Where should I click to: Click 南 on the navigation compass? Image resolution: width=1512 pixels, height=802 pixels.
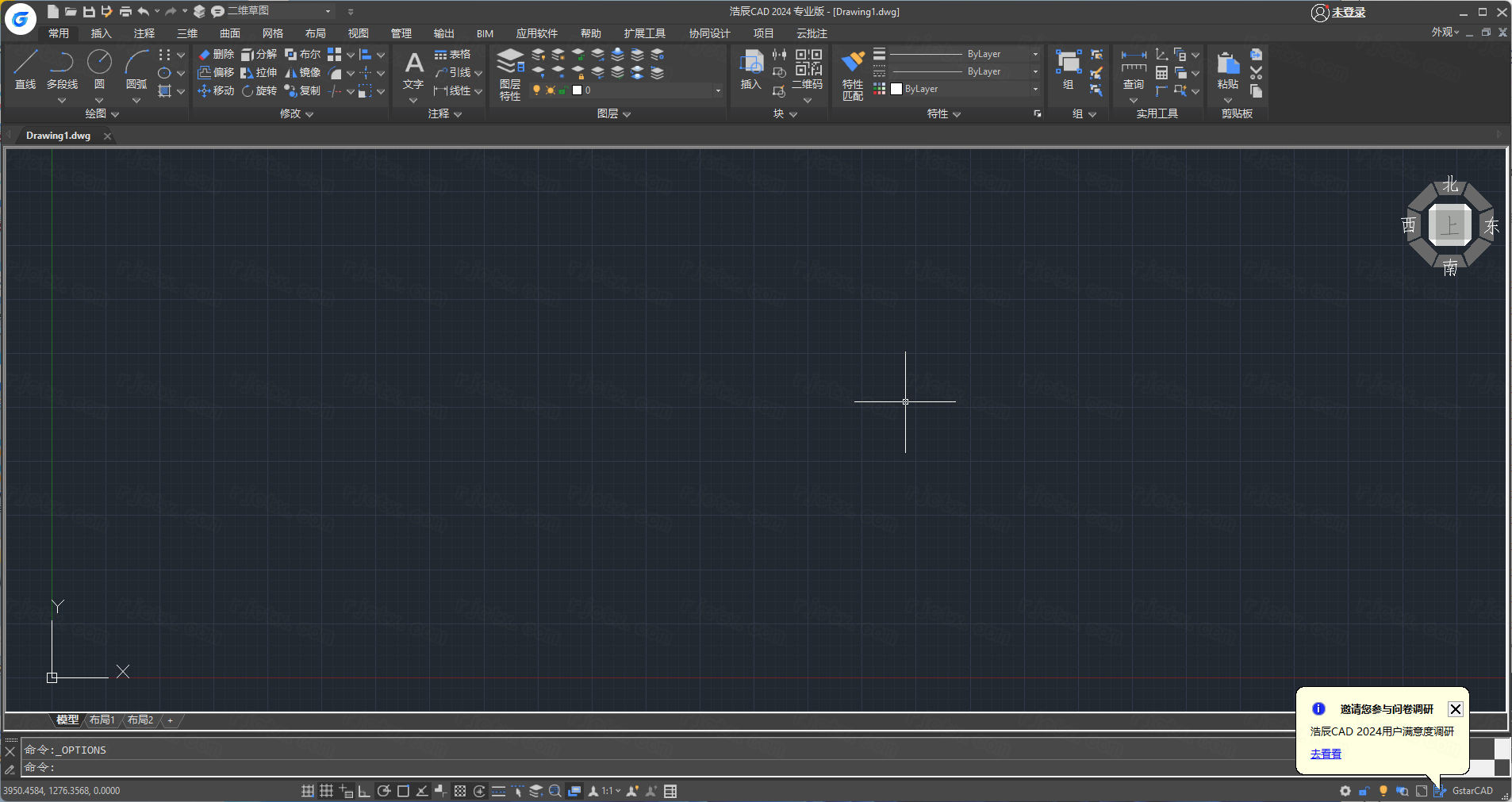point(1449,268)
